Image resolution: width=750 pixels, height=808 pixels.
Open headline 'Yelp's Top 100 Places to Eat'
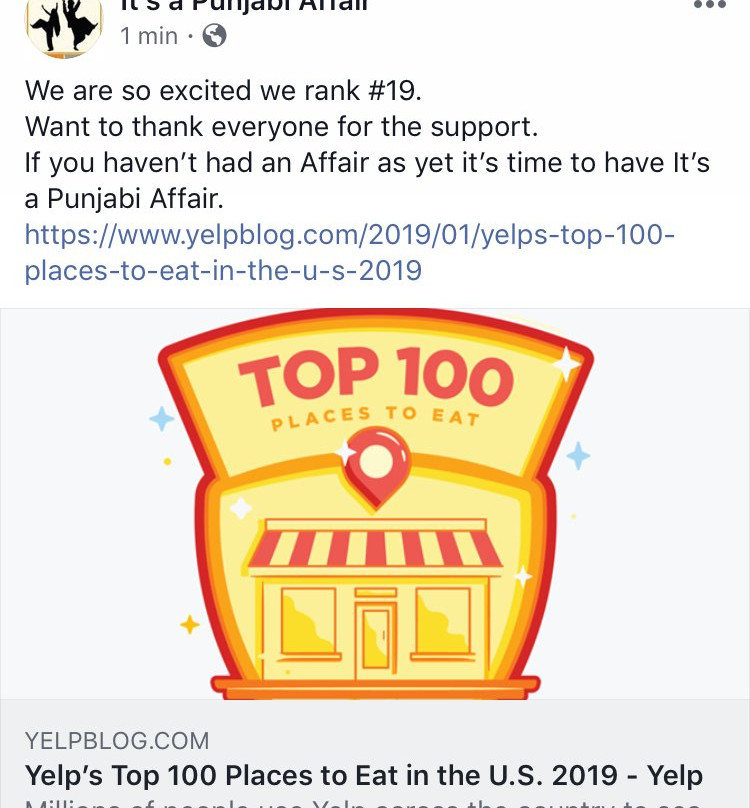(363, 776)
